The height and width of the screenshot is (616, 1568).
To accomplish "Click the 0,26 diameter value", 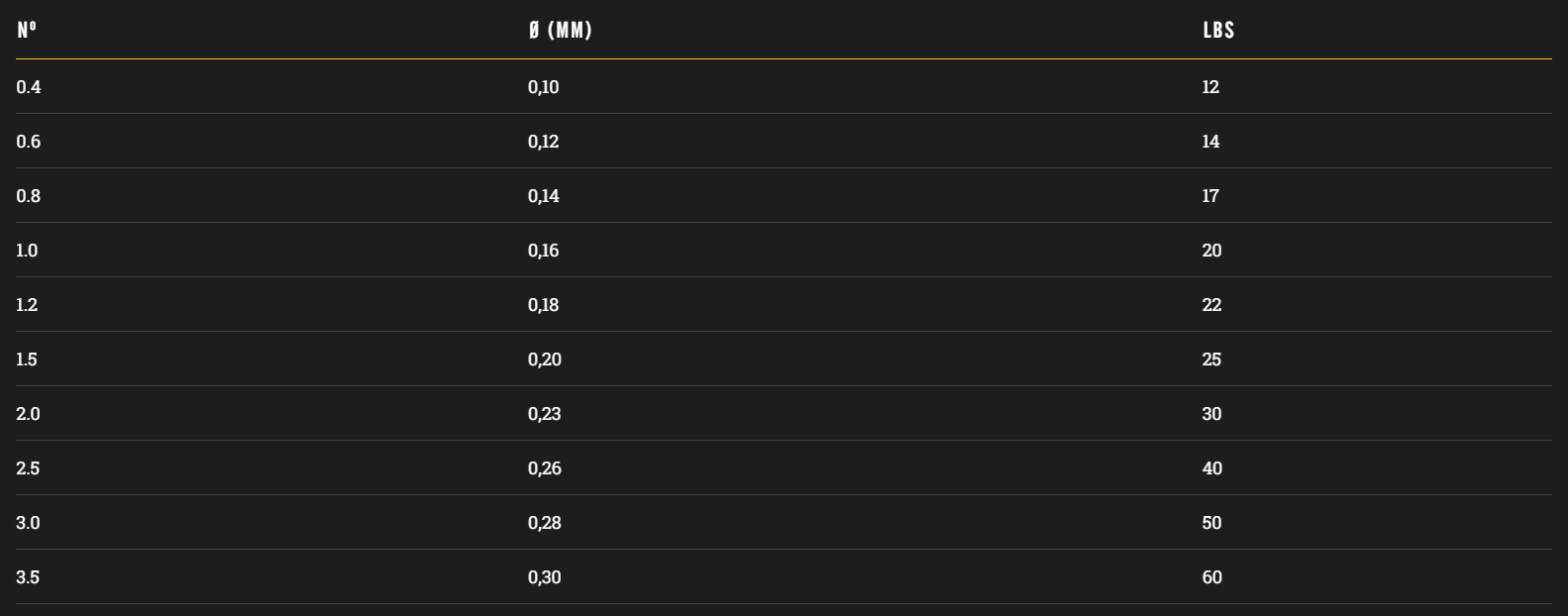I will [x=545, y=468].
